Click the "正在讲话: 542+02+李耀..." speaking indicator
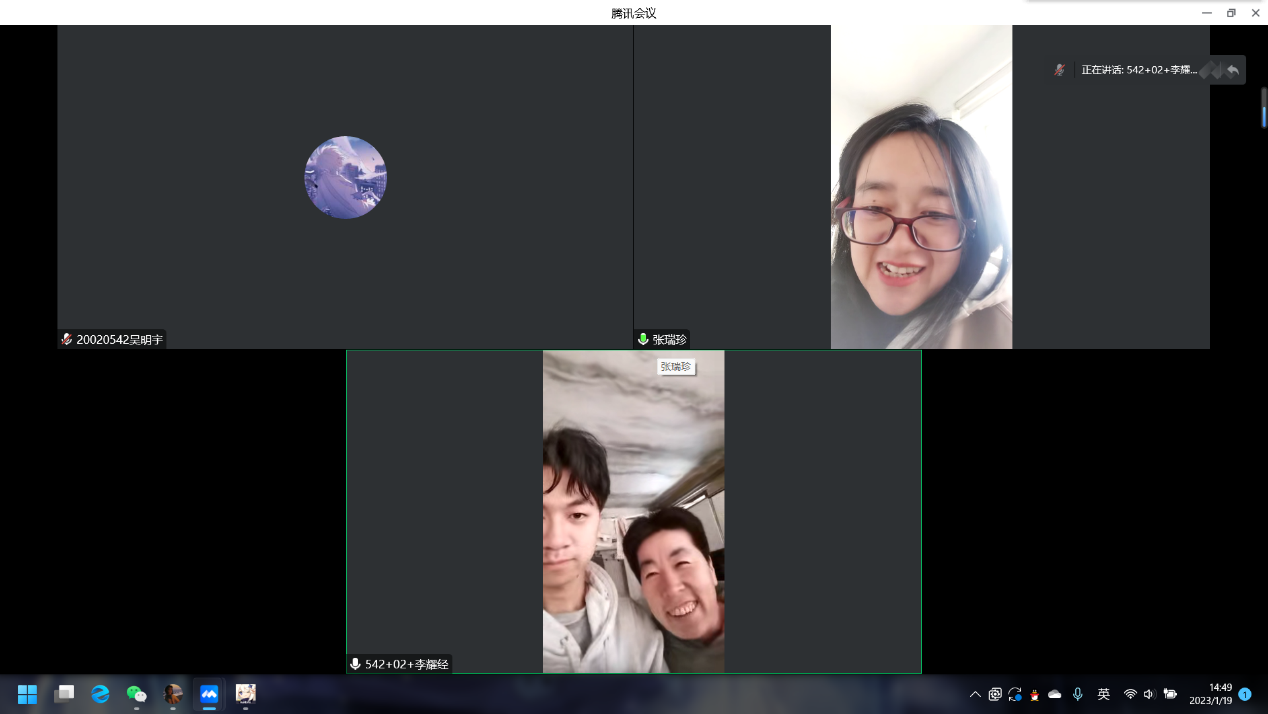 click(x=1139, y=70)
